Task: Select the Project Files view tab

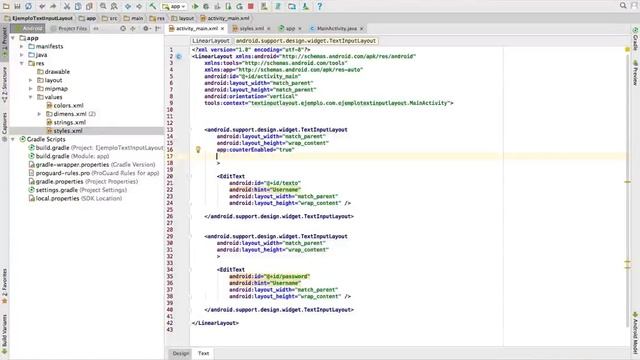Action: click(69, 29)
